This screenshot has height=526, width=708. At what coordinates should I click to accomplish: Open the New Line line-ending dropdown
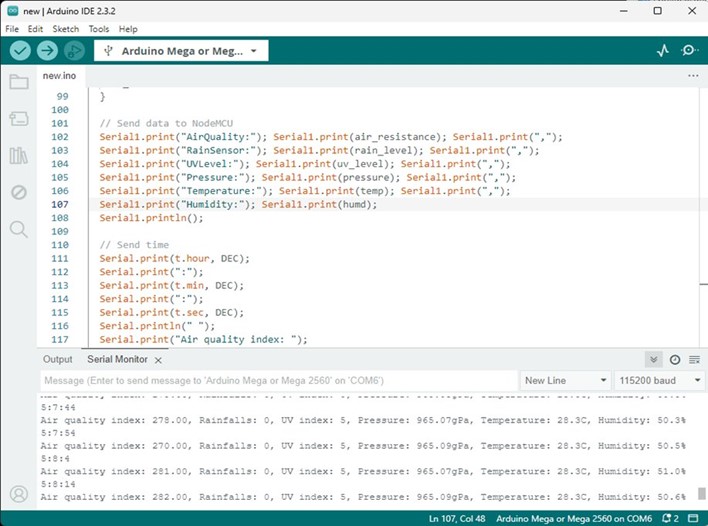click(565, 381)
